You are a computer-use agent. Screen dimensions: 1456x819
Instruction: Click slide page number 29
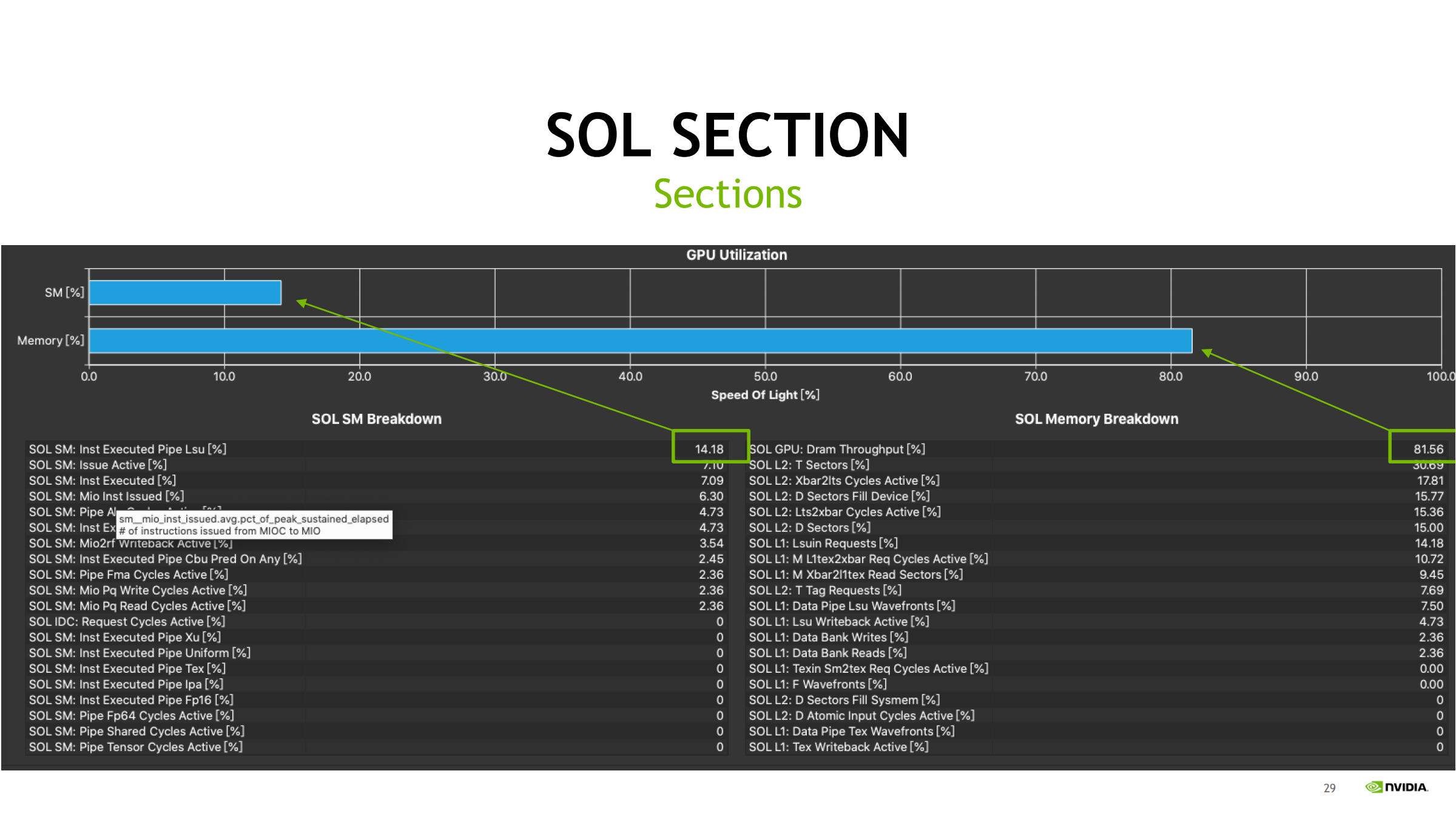pos(1329,787)
